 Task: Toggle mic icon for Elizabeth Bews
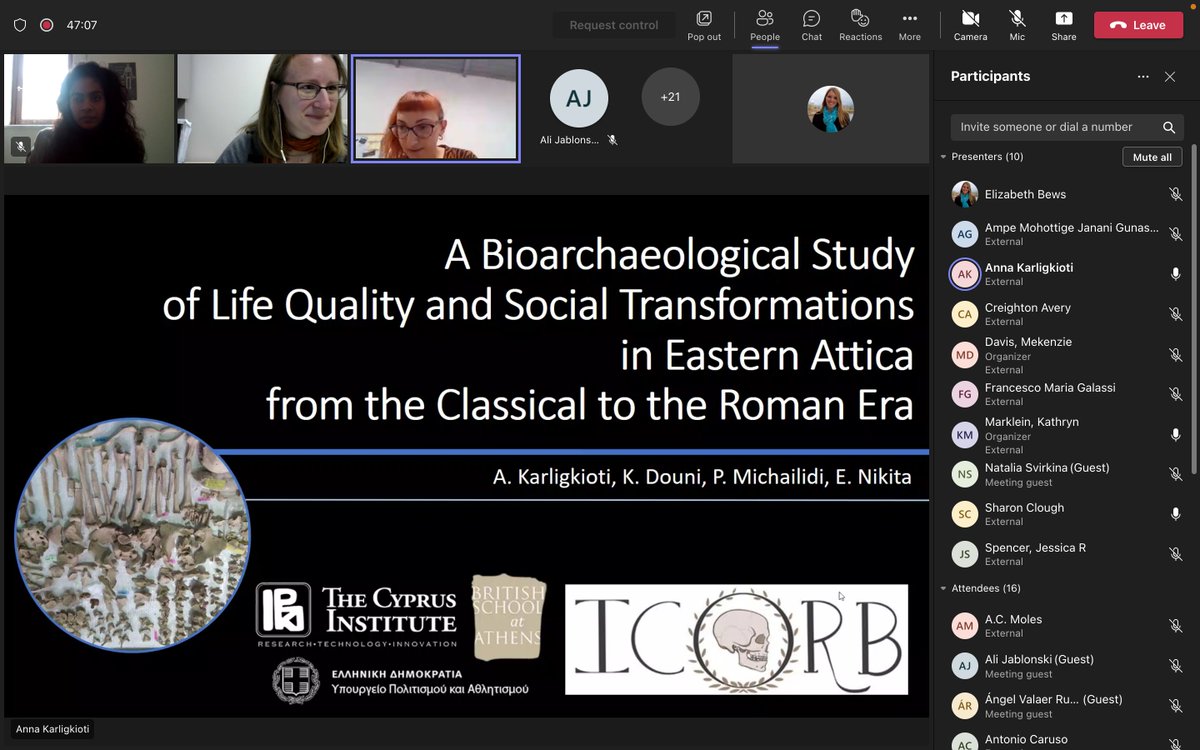[x=1176, y=194]
